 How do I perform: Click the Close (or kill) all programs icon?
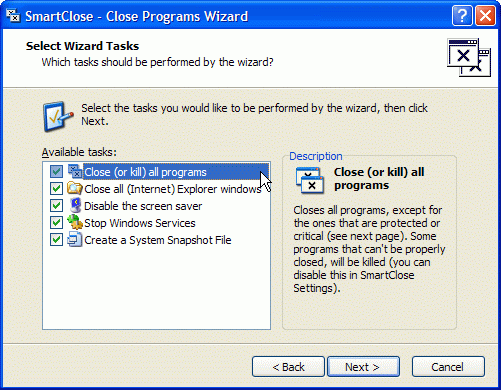coord(75,172)
